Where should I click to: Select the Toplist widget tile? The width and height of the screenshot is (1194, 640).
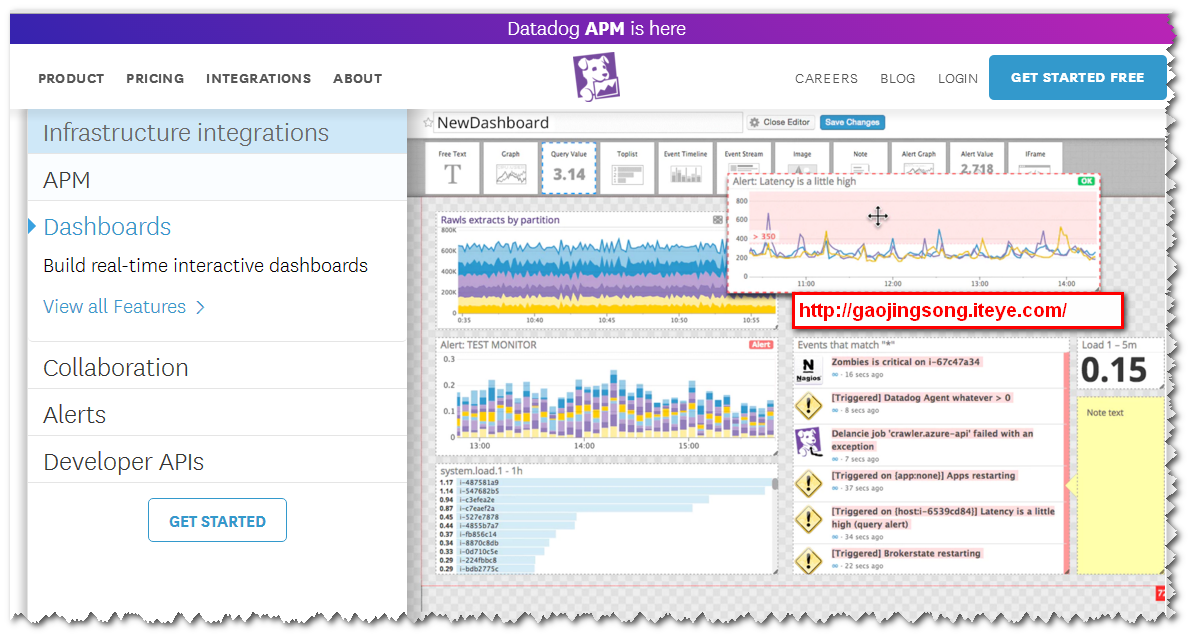[627, 168]
